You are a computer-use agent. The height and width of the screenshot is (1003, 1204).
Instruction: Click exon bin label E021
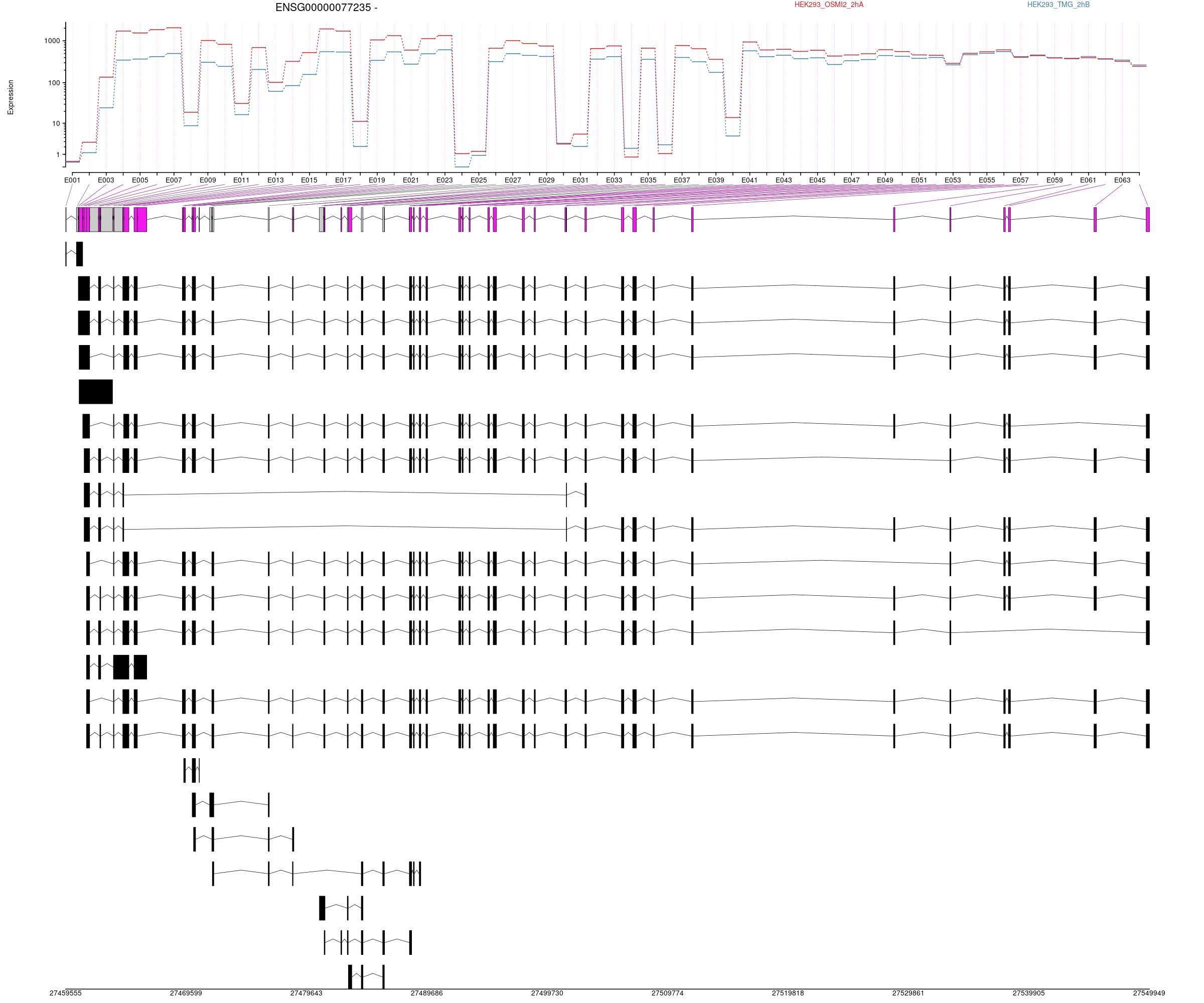tap(410, 180)
